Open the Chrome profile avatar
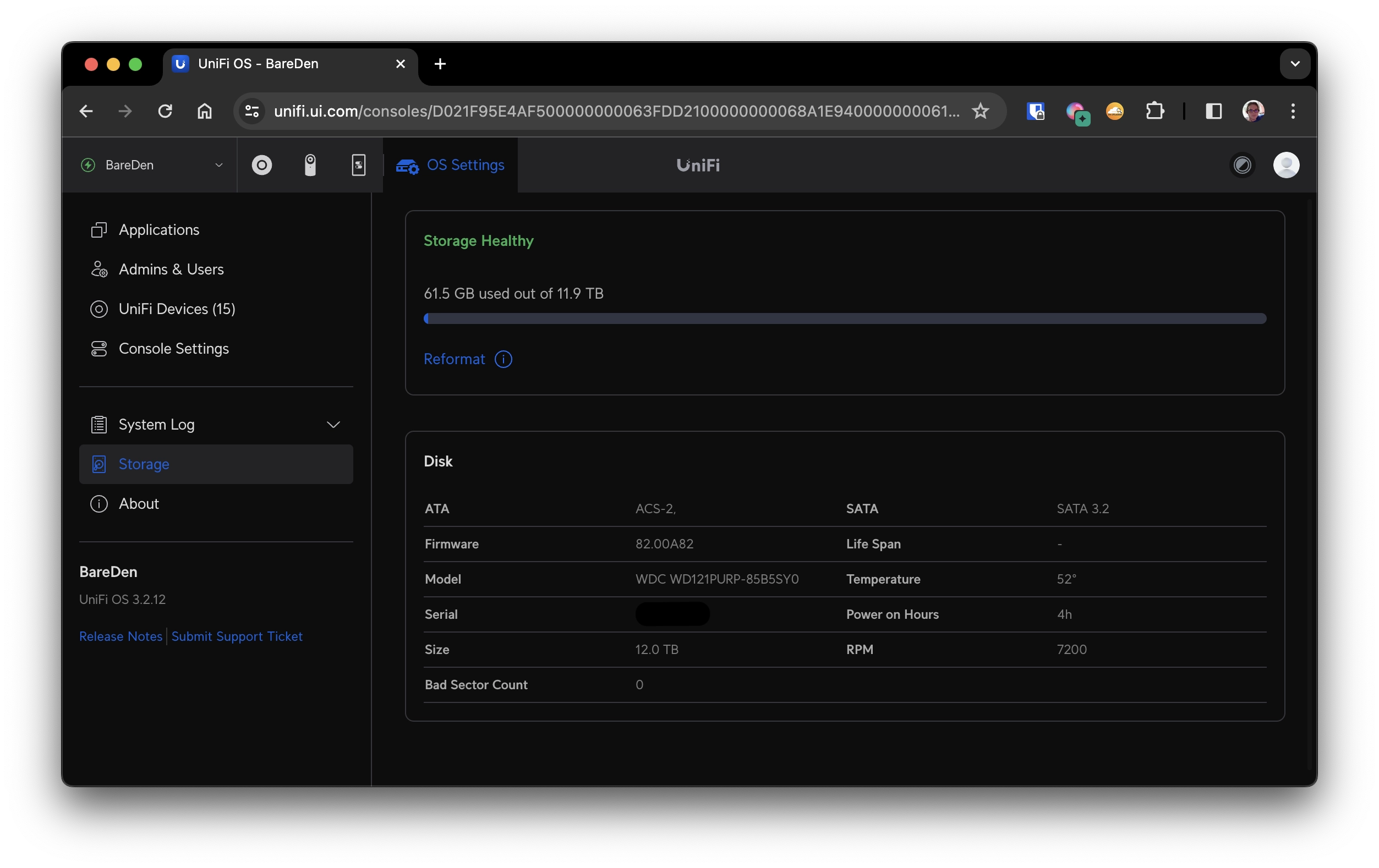The height and width of the screenshot is (868, 1379). click(1253, 111)
